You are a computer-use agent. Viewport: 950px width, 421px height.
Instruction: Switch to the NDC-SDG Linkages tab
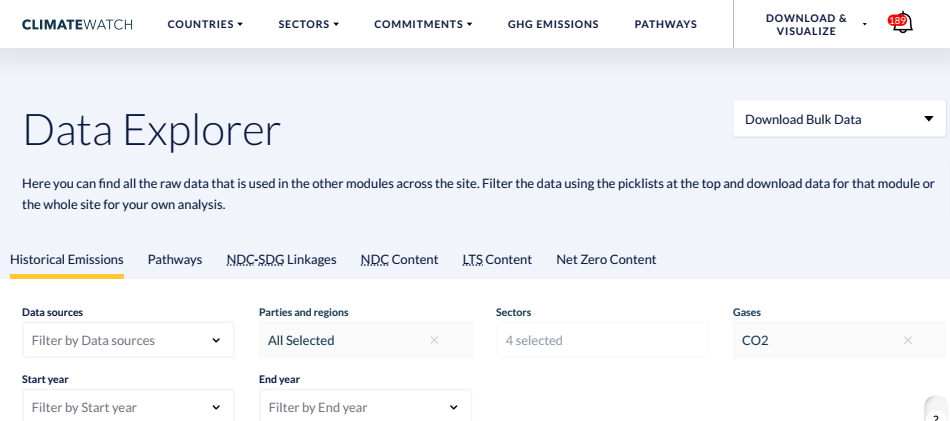(x=281, y=259)
